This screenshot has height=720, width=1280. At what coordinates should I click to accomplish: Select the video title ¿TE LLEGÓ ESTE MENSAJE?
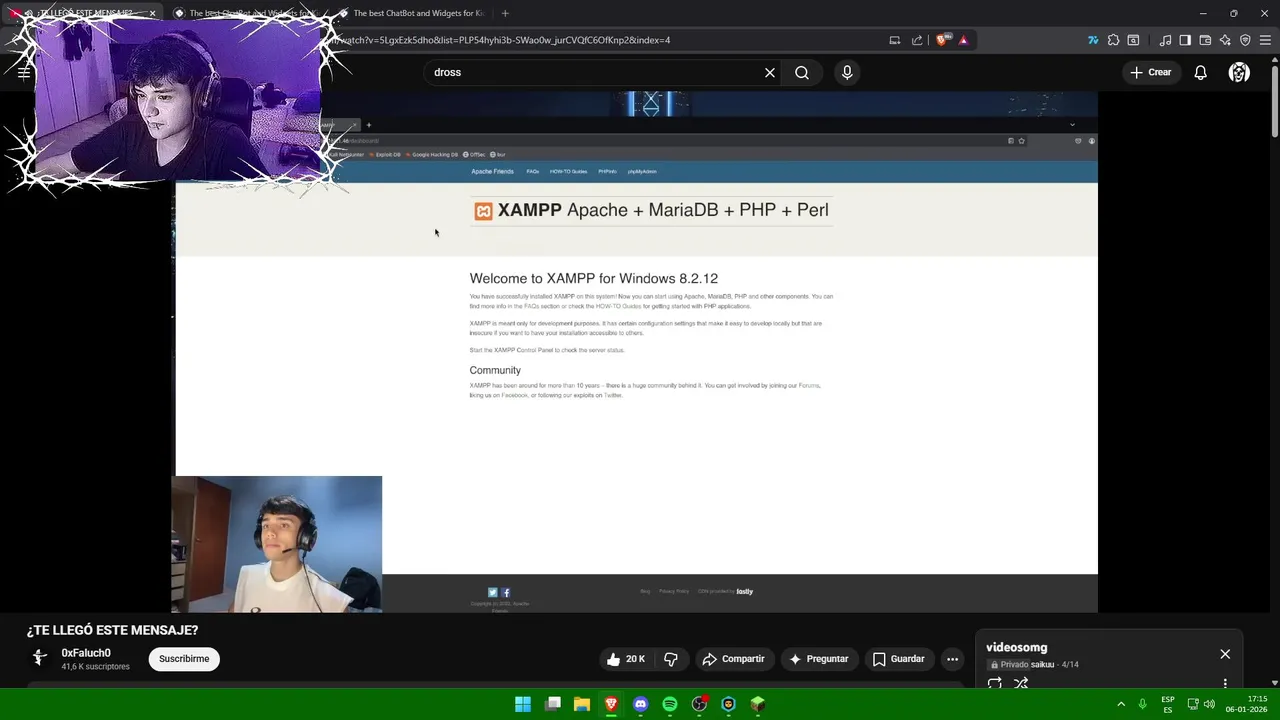(112, 630)
